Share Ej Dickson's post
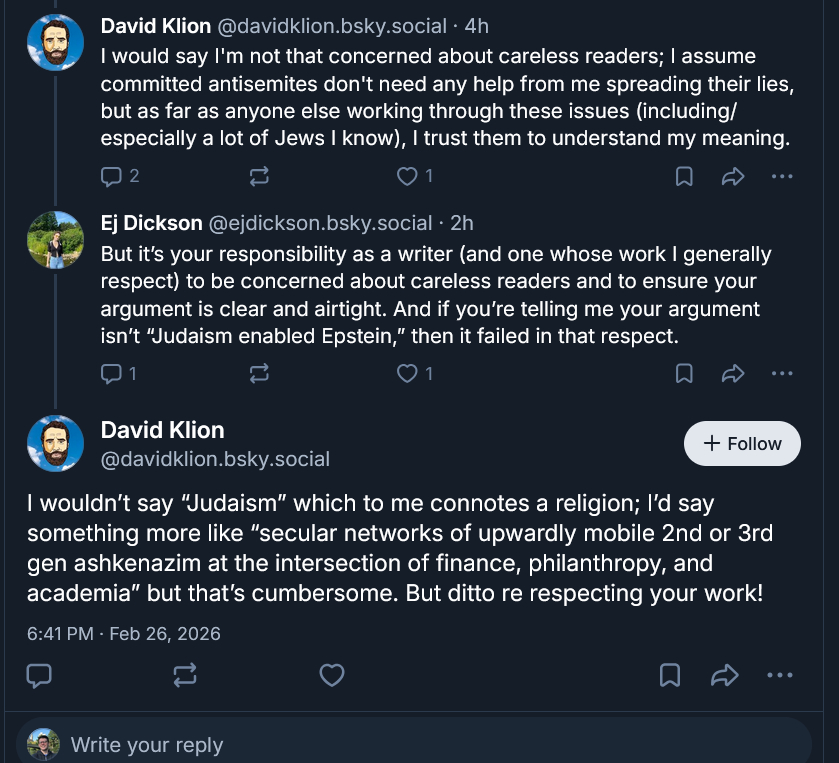 tap(733, 374)
